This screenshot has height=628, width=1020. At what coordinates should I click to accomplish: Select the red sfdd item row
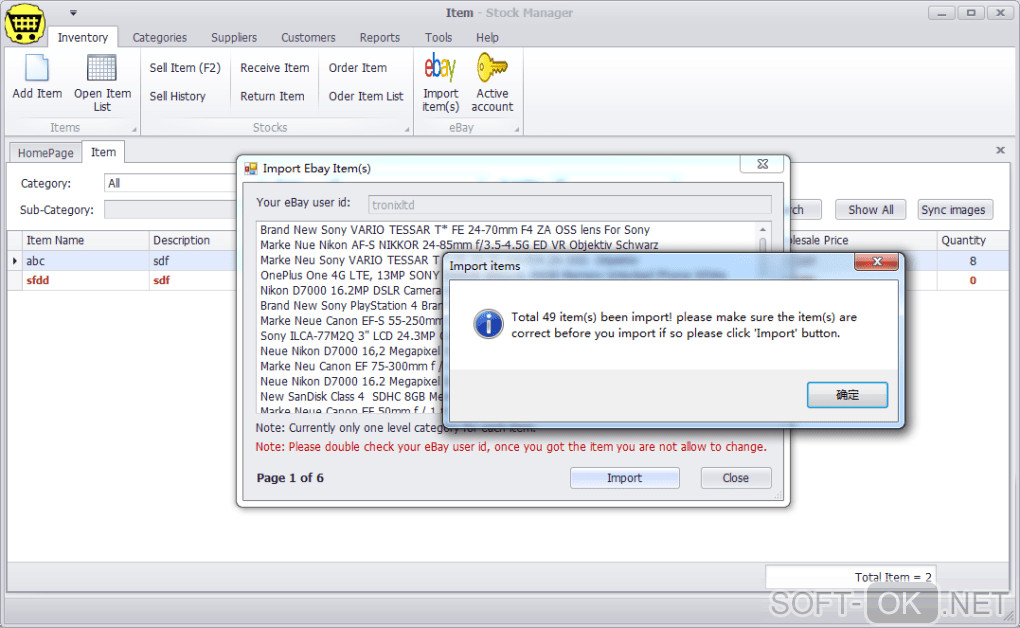tap(122, 280)
